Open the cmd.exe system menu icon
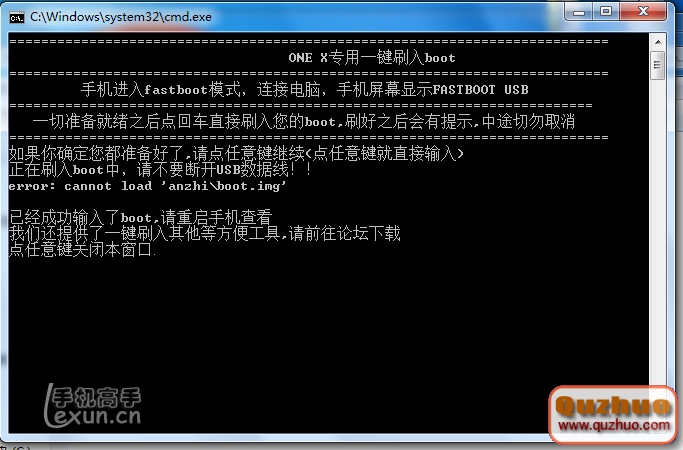 pyautogui.click(x=17, y=17)
